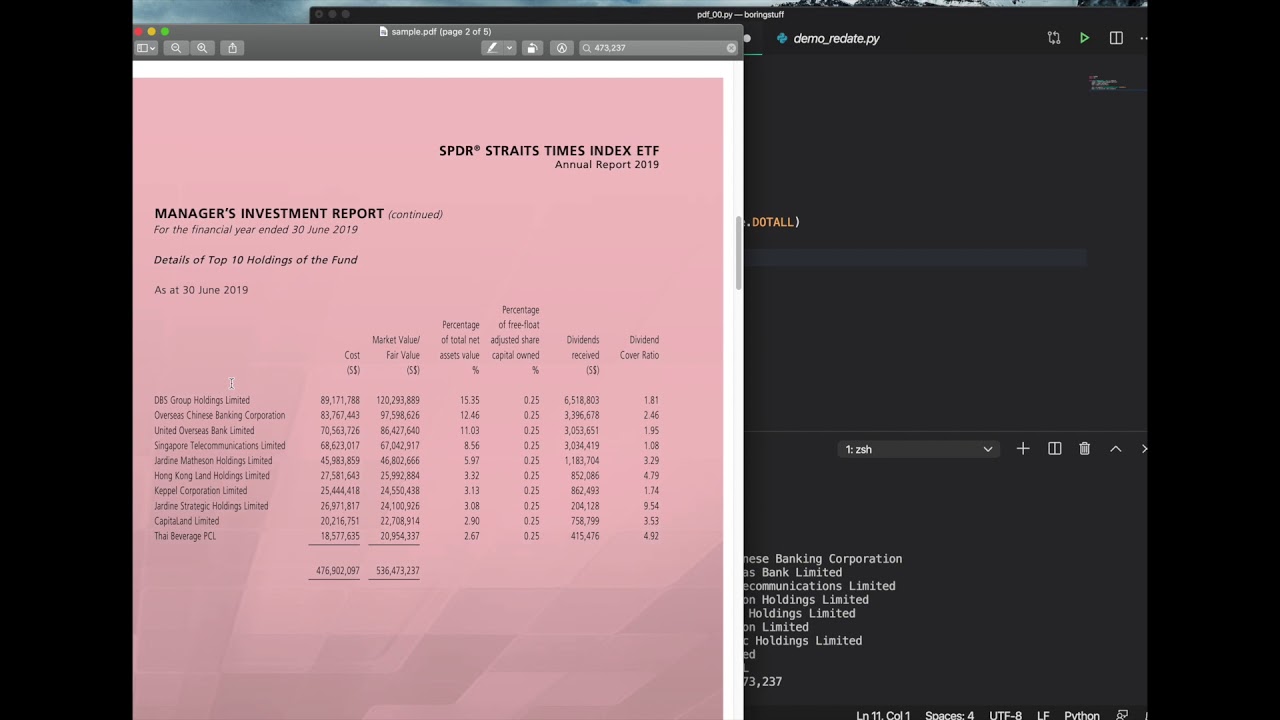Select Keppel Corporation Limited text
1280x720 pixels.
200,490
